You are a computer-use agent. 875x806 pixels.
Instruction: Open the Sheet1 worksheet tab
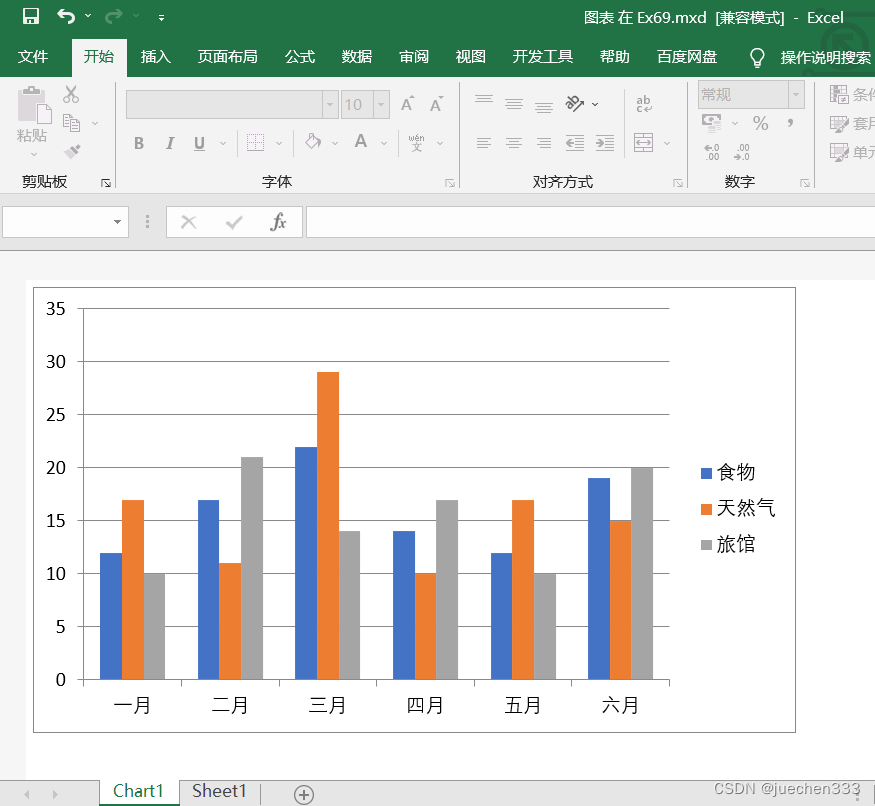point(219,791)
